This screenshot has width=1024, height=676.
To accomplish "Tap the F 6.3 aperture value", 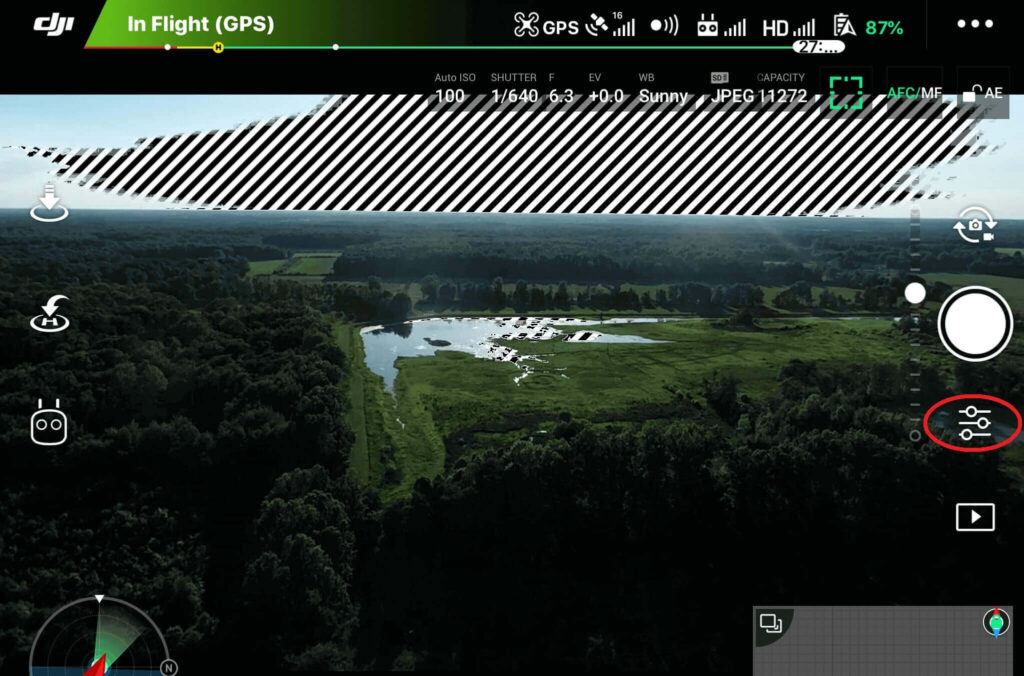I will coord(561,88).
